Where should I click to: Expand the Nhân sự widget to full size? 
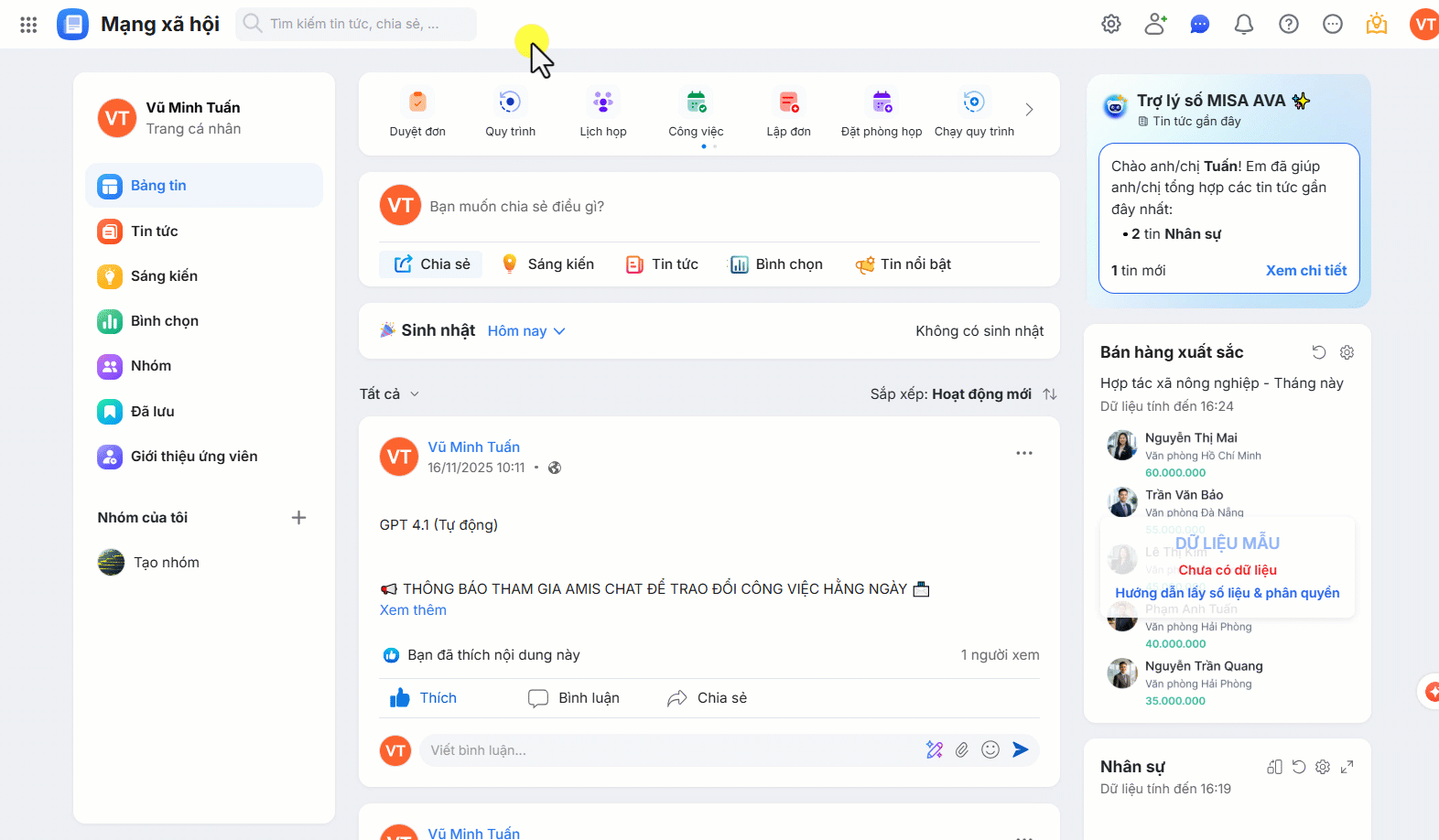pyautogui.click(x=1347, y=767)
